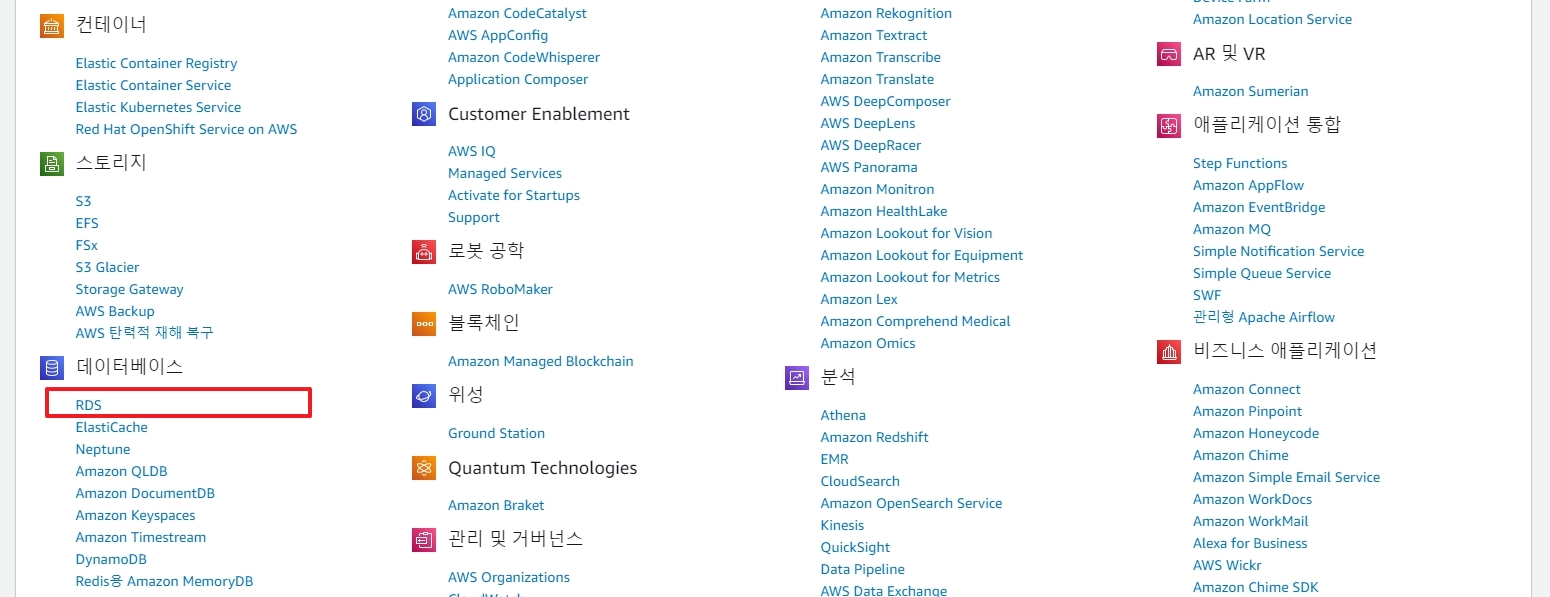Open Amazon Braket
The width and height of the screenshot is (1550, 597).
coord(496,505)
